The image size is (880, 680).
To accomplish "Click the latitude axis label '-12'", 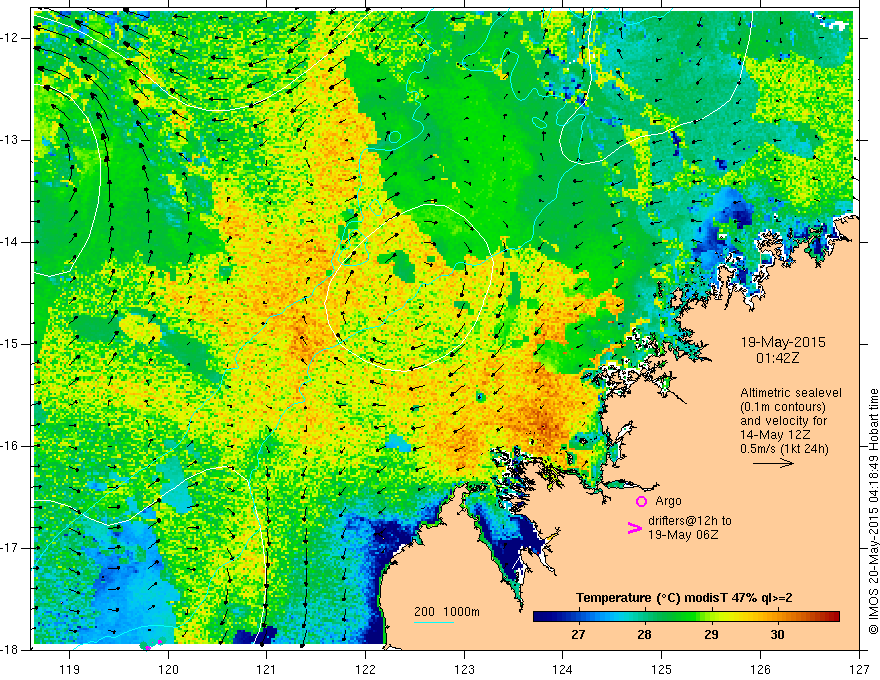I will click(10, 38).
